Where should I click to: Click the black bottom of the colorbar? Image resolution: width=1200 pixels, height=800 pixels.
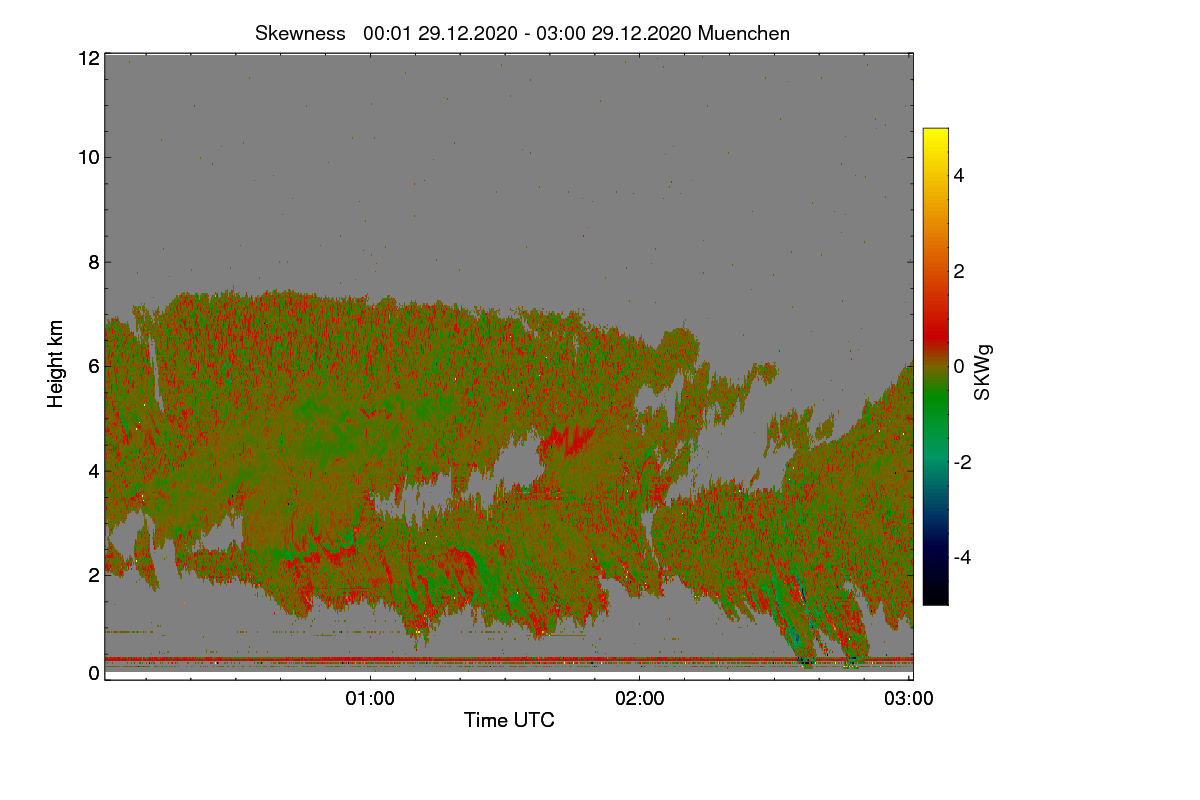coord(935,595)
